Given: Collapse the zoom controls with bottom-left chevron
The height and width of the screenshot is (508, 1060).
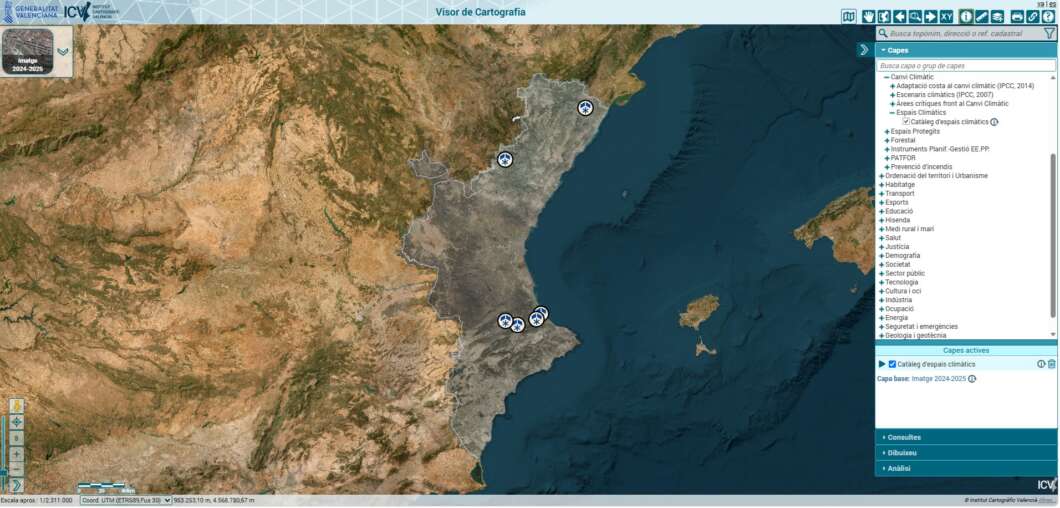Looking at the screenshot, I should (16, 485).
